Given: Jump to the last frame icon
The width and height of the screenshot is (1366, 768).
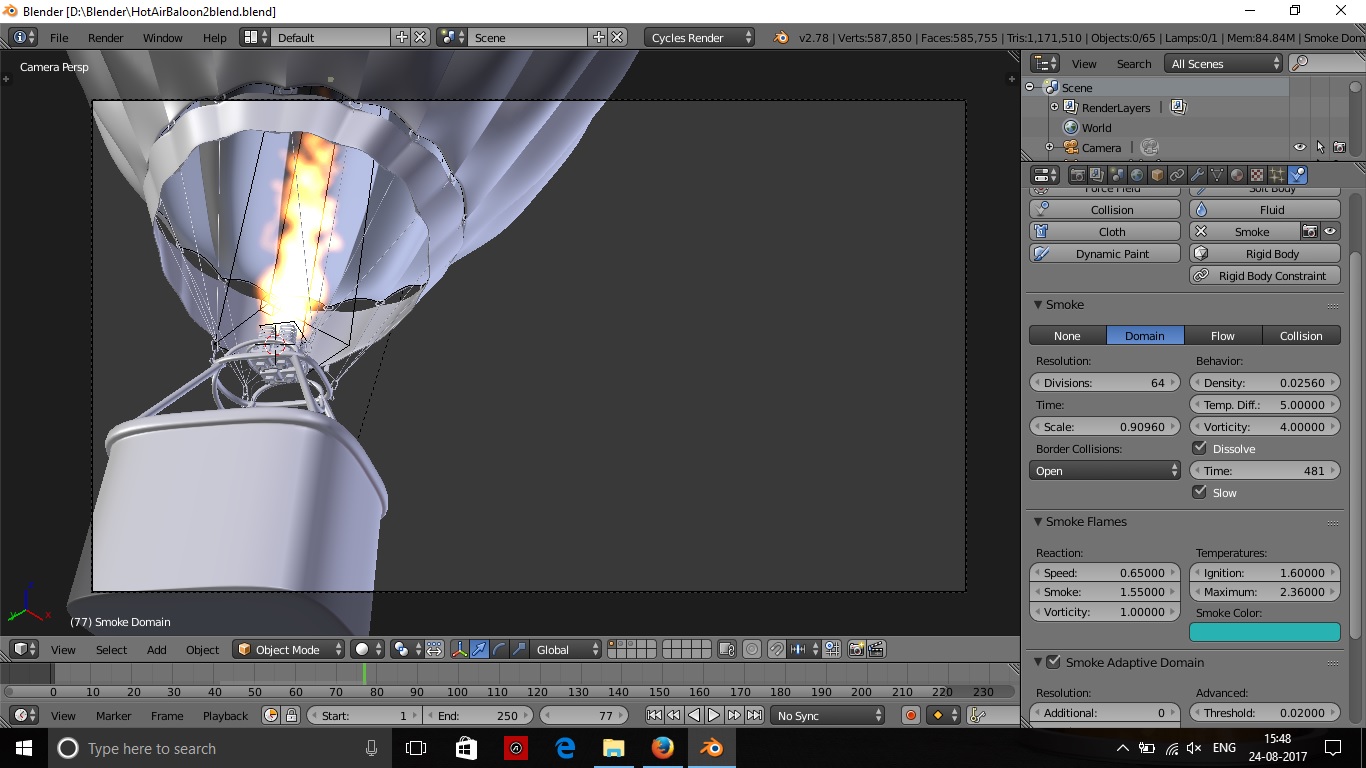Looking at the screenshot, I should (x=754, y=715).
